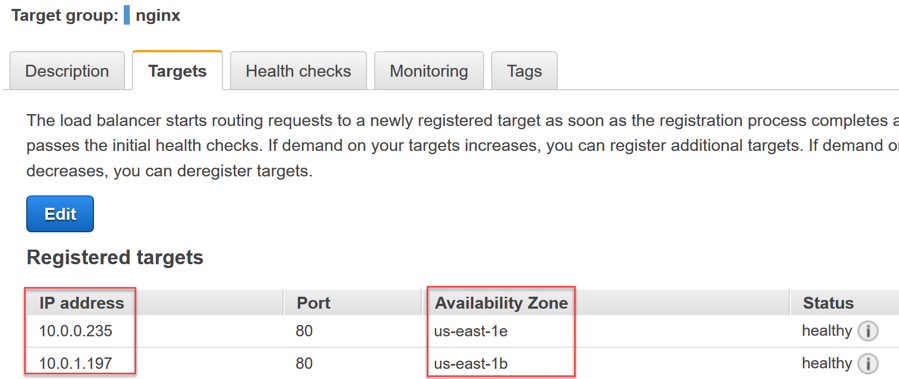
Task: Click the blue nginx target group color marker
Action: point(127,14)
